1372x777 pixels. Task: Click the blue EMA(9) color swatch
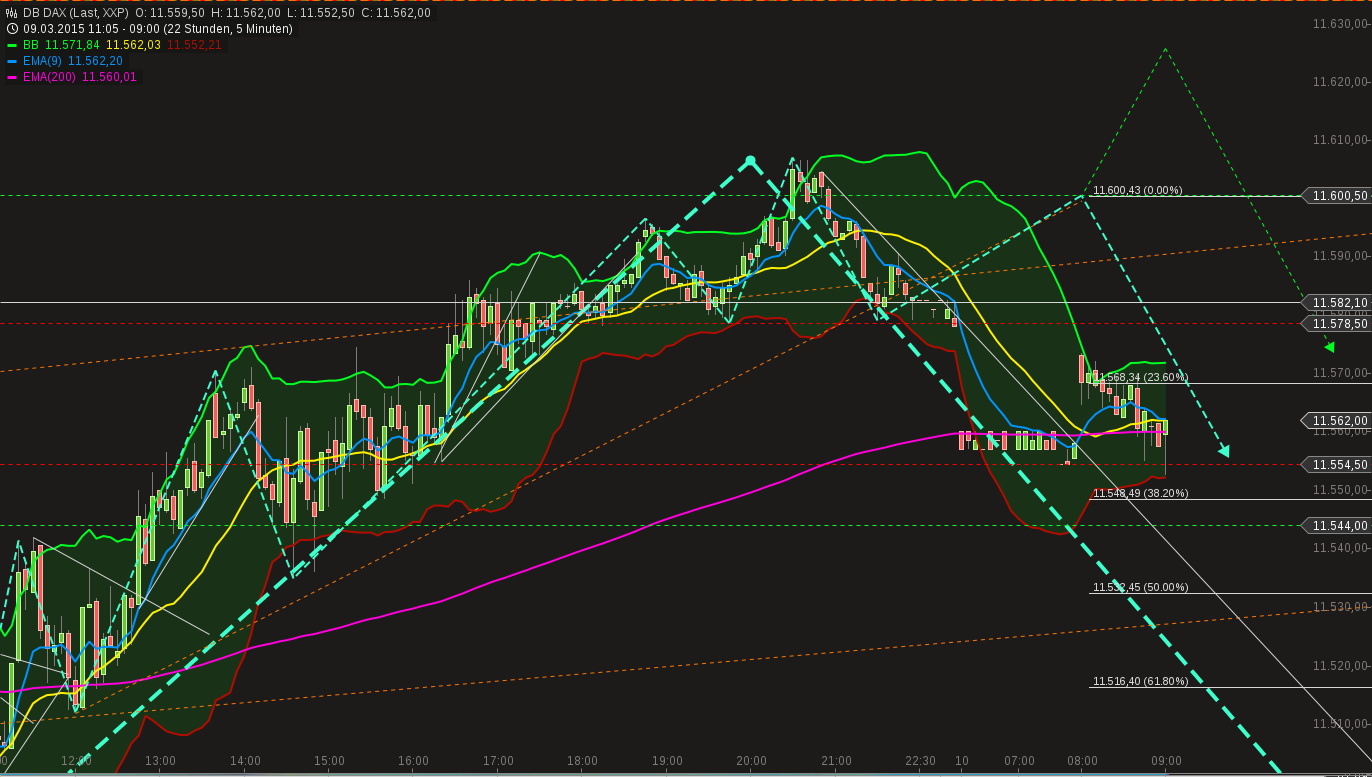click(x=12, y=61)
